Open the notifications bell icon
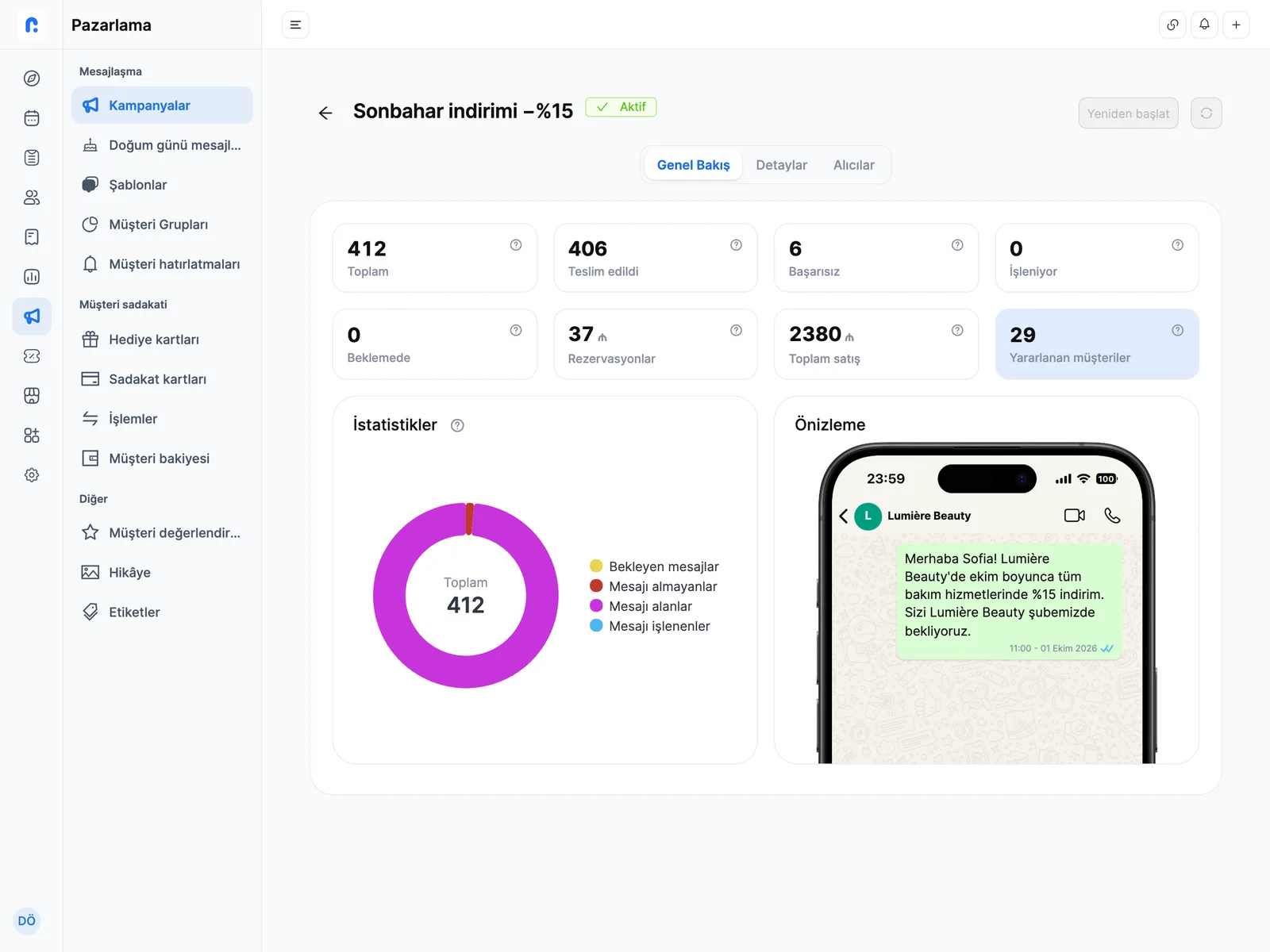The height and width of the screenshot is (952, 1270). click(1204, 25)
